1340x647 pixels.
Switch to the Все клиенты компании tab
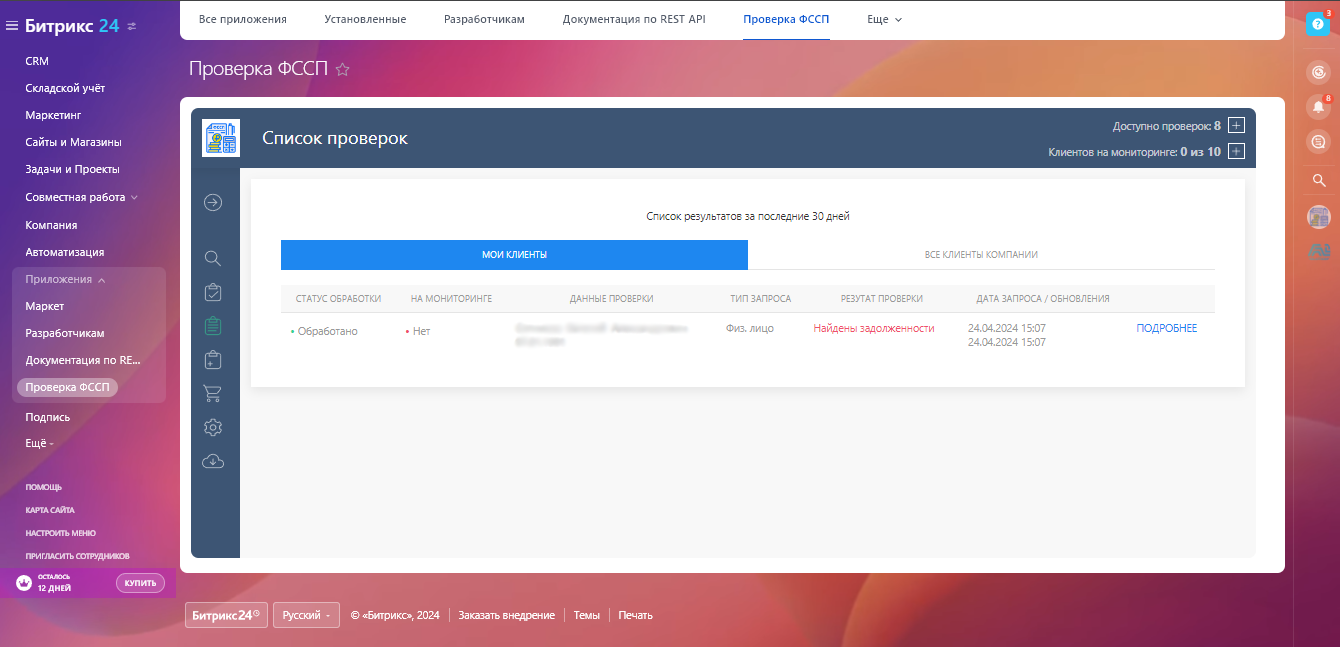981,255
